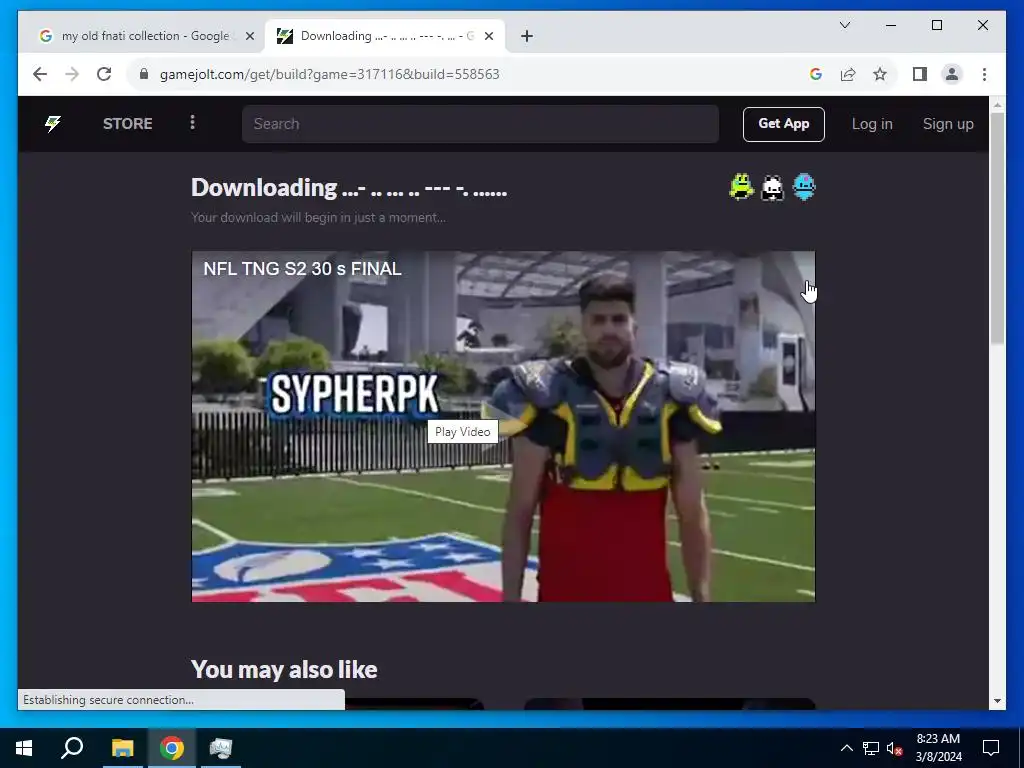Click the NFL TNG S2 30 s FINAL title
Image resolution: width=1024 pixels, height=768 pixels.
coord(302,268)
